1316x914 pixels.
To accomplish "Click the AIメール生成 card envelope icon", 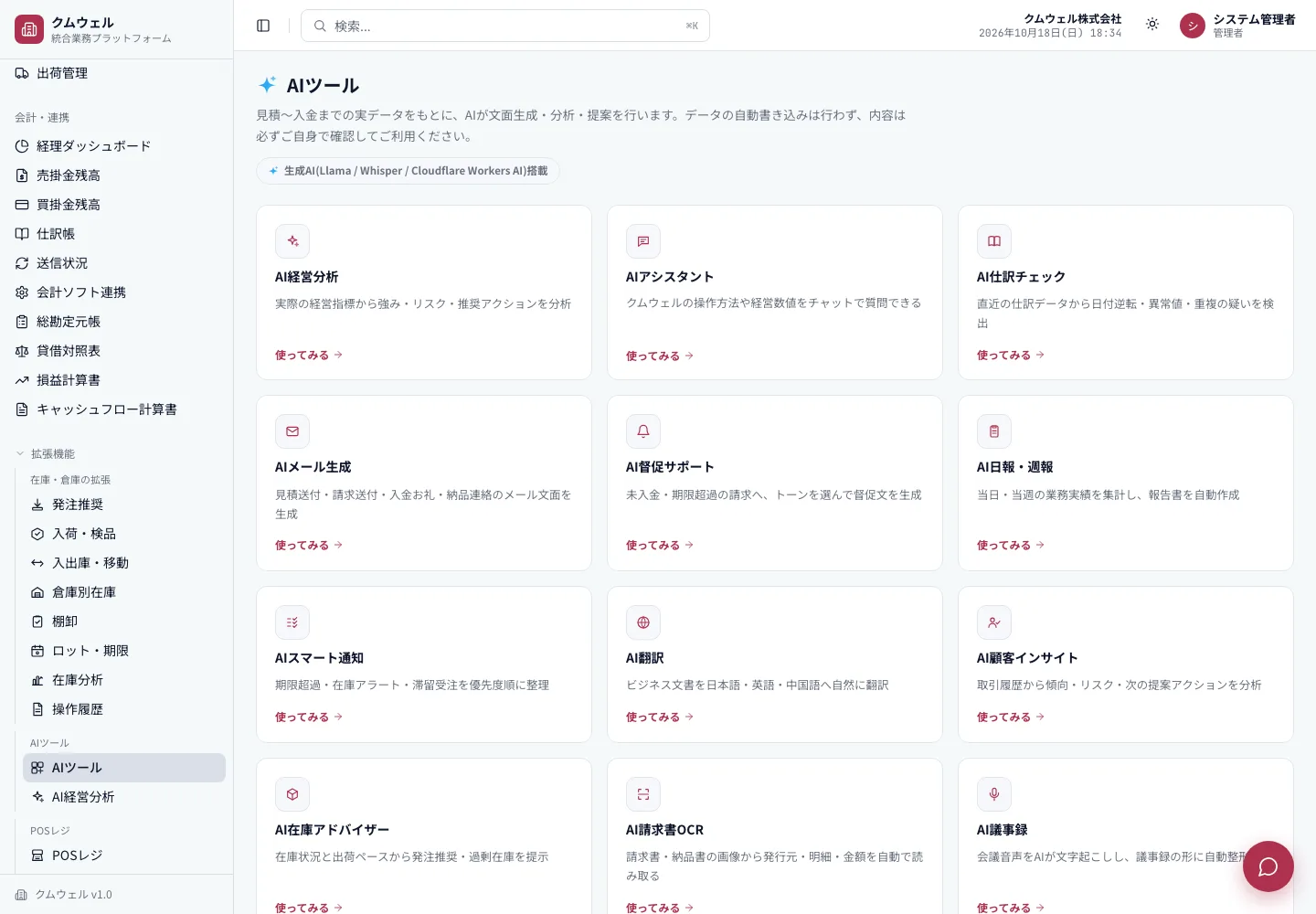I will click(292, 431).
